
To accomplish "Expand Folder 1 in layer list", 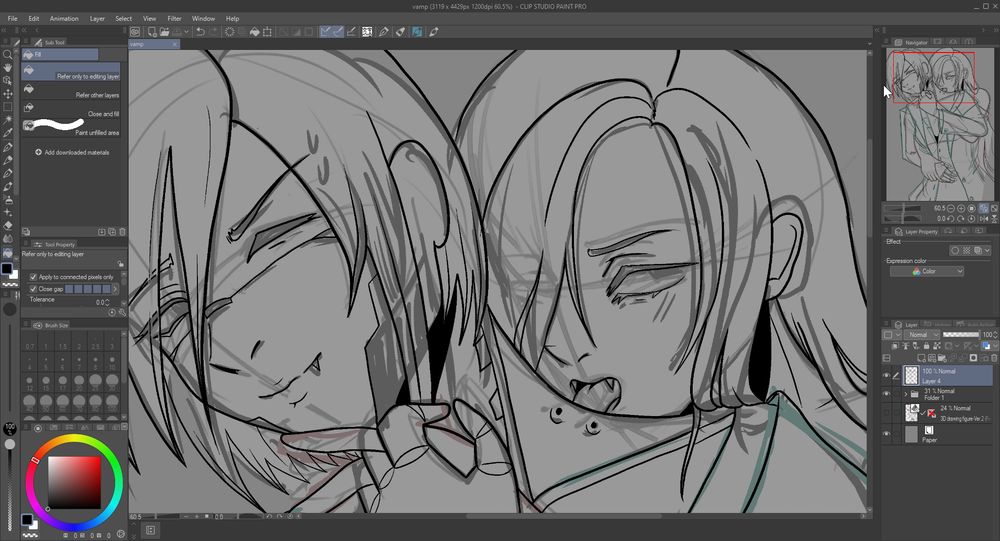I will (x=906, y=394).
